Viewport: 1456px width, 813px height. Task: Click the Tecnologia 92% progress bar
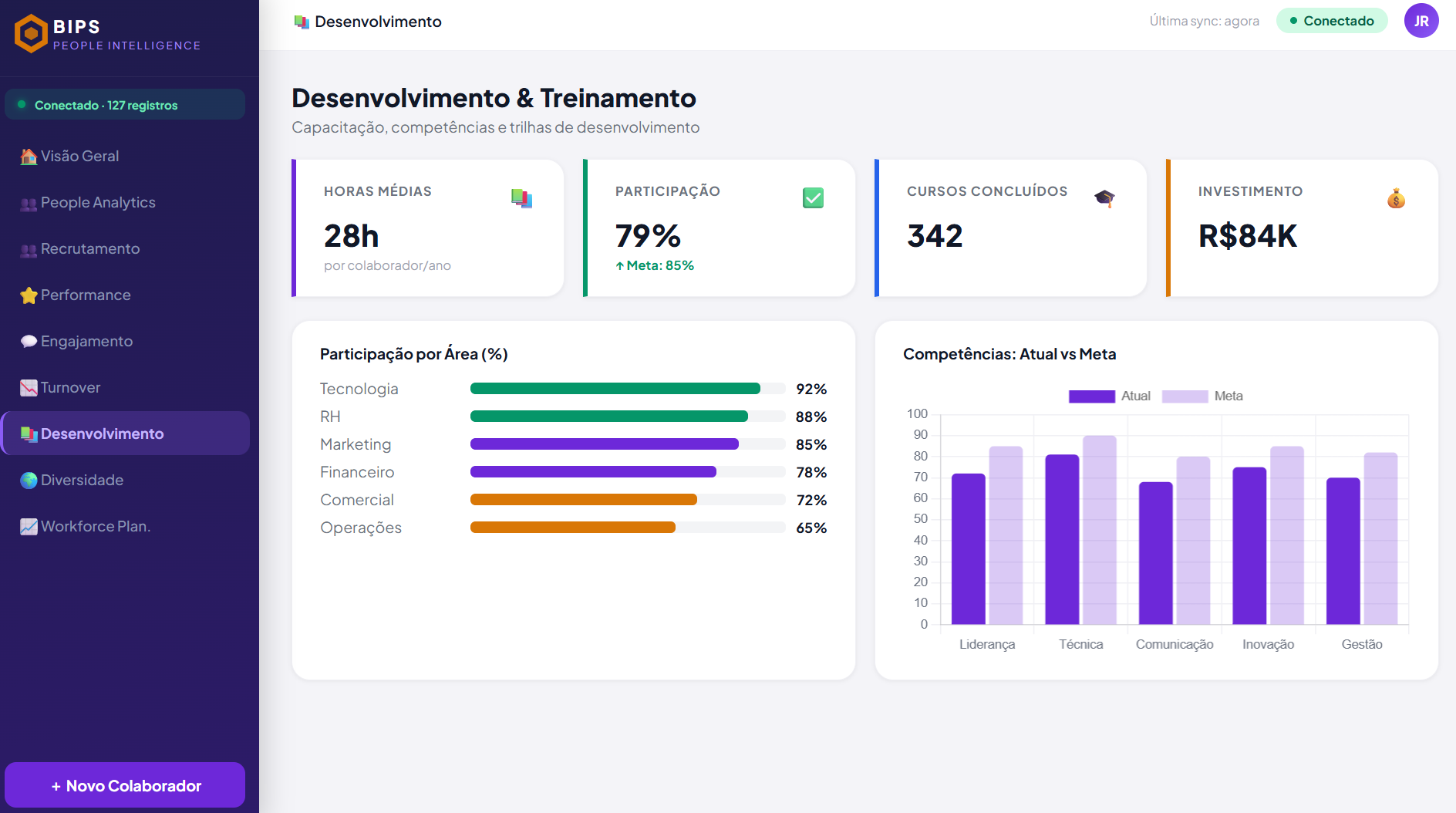coord(628,389)
